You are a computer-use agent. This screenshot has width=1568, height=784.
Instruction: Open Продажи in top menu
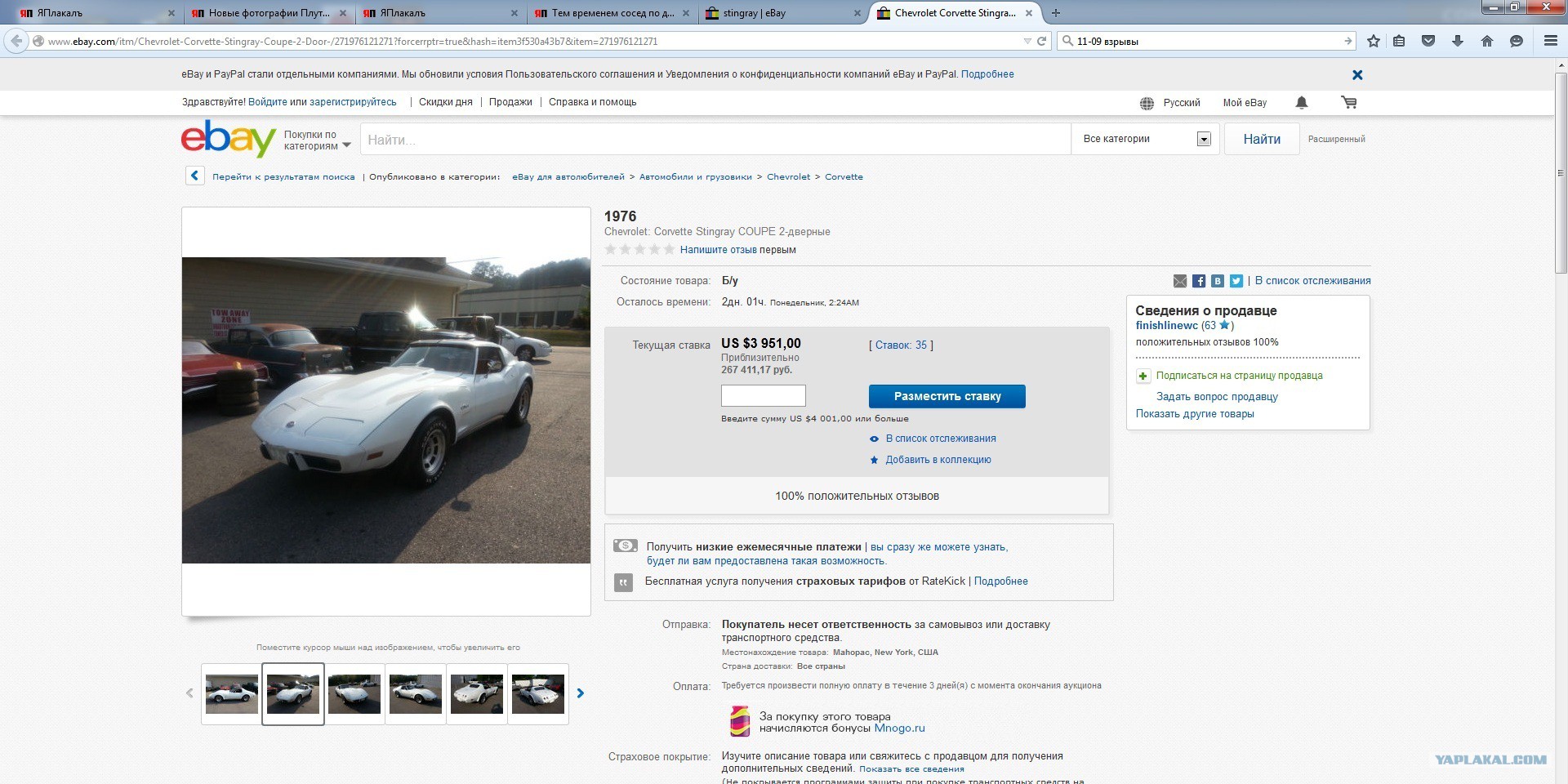[x=510, y=102]
